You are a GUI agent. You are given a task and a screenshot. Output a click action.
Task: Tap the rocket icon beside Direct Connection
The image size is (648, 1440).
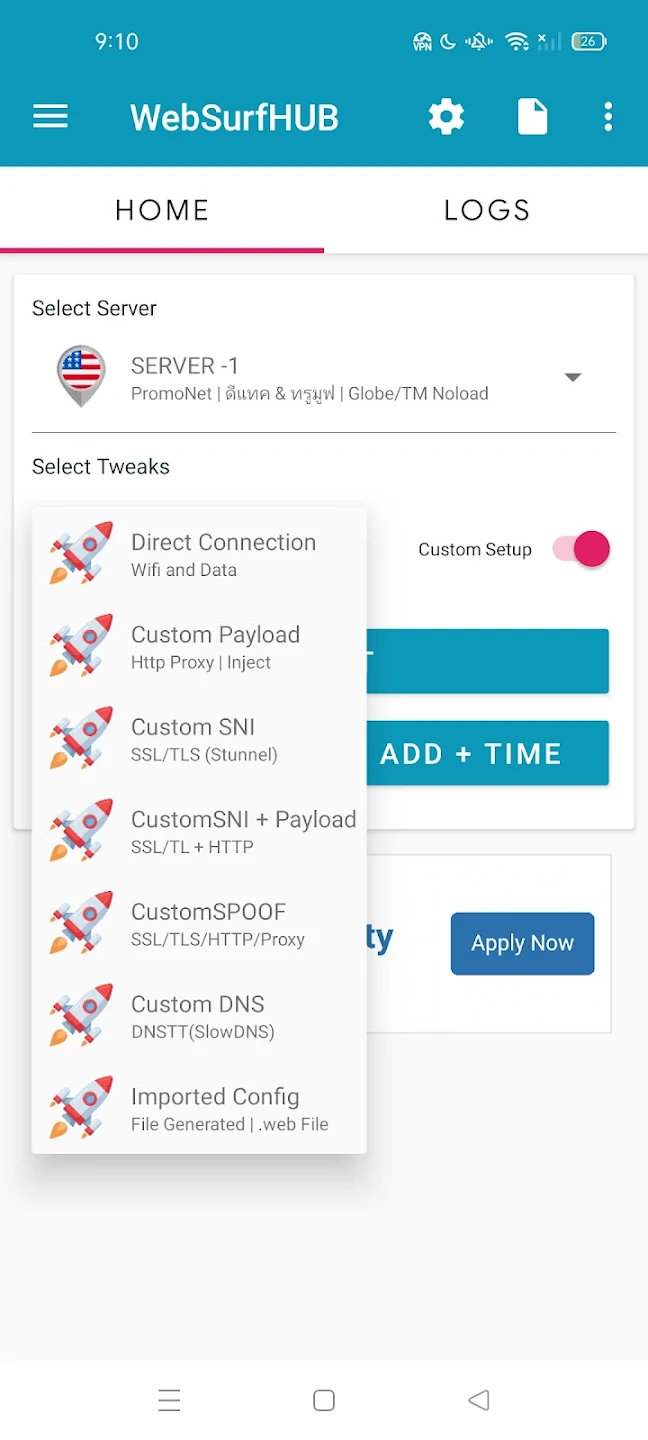[x=81, y=553]
